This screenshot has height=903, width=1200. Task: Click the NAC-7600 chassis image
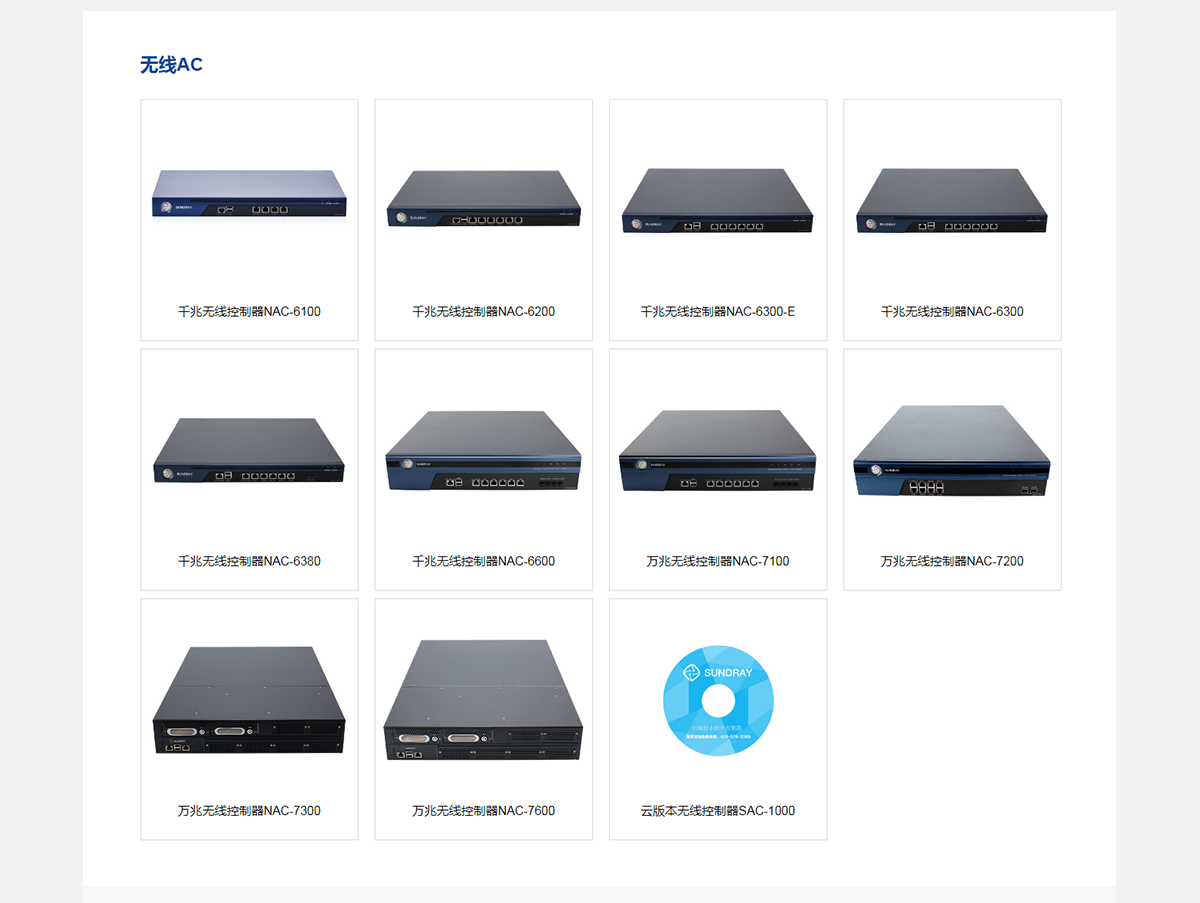[x=483, y=700]
